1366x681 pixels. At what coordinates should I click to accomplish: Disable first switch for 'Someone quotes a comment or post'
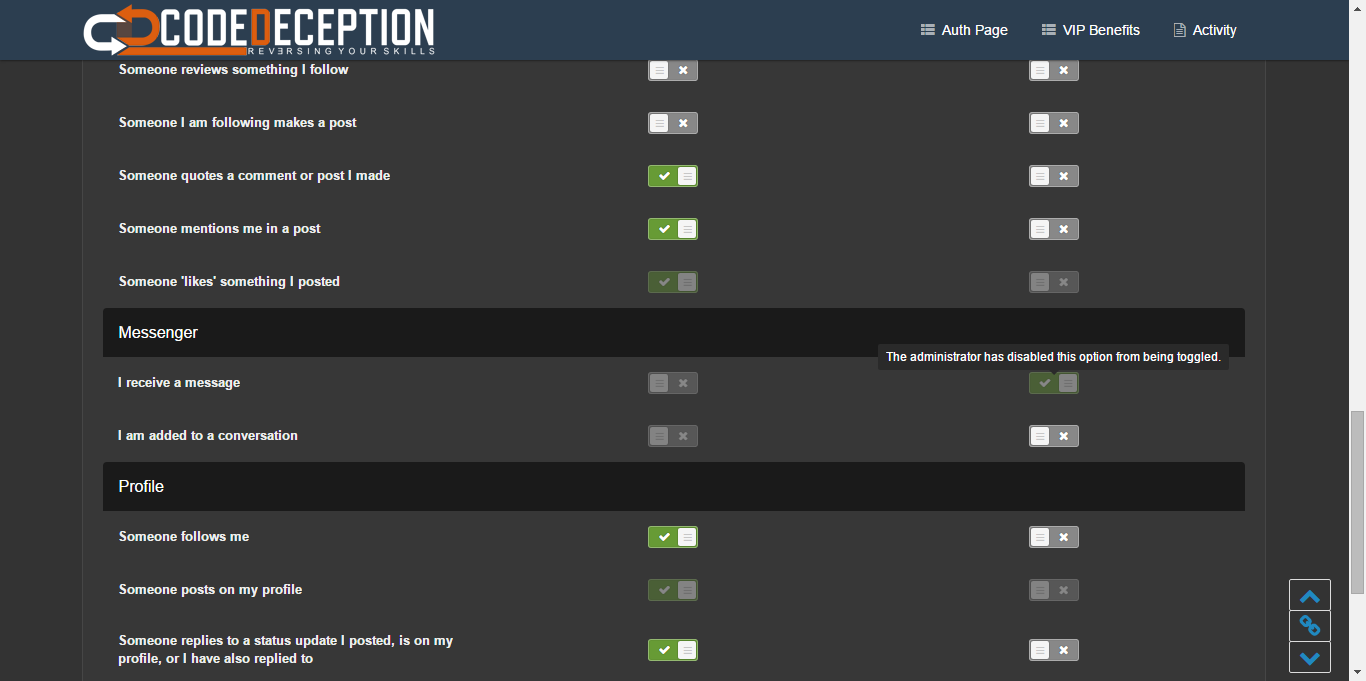coord(673,176)
